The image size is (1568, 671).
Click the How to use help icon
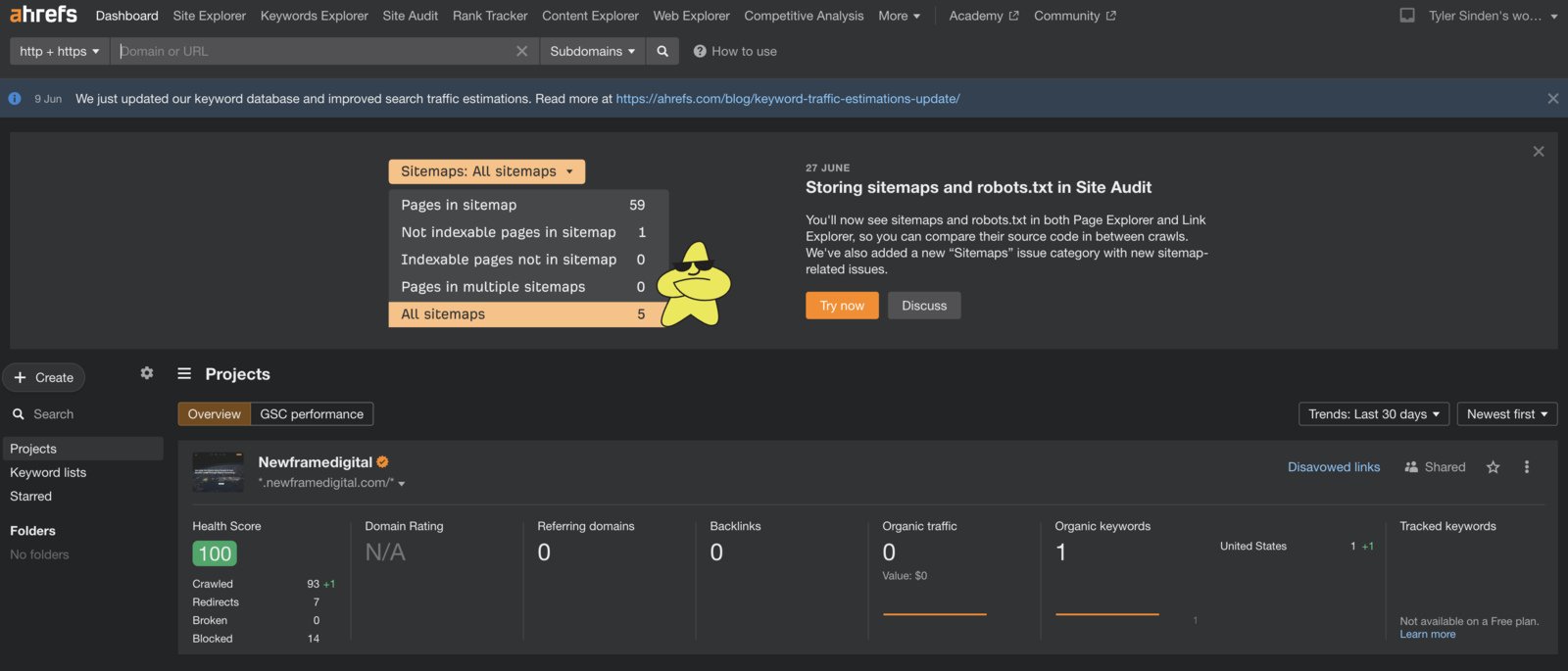[700, 51]
